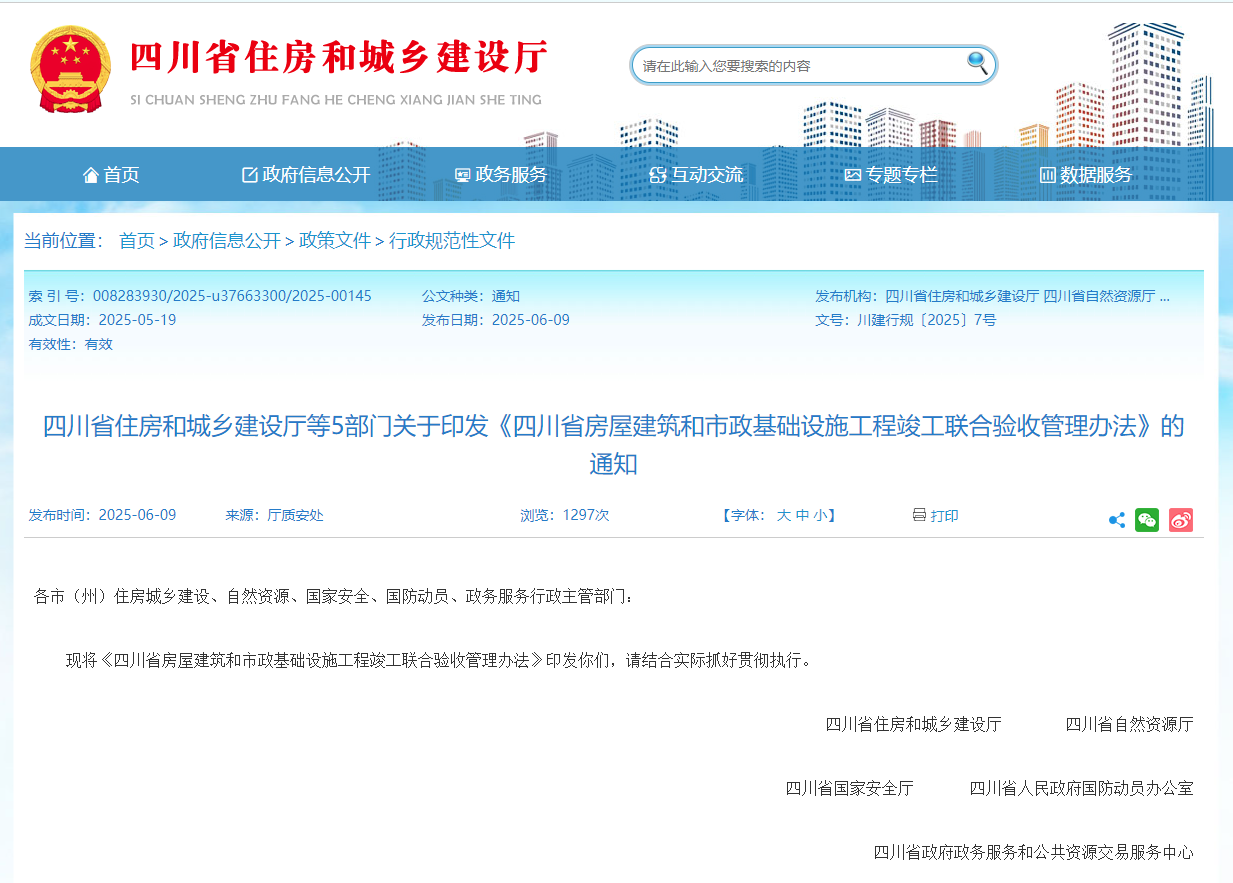
Task: Click the blue share icon
Action: coord(1116,519)
